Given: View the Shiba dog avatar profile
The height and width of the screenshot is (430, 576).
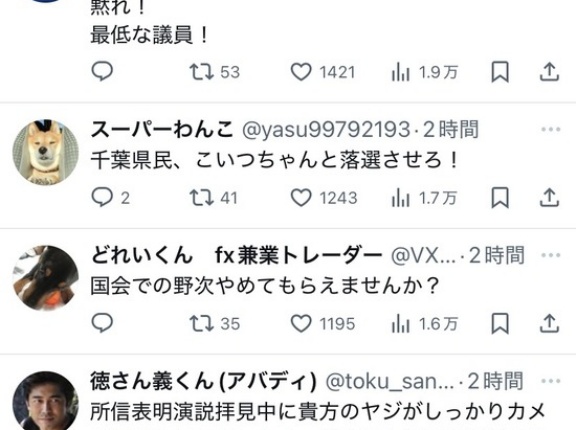Looking at the screenshot, I should coord(46,152).
